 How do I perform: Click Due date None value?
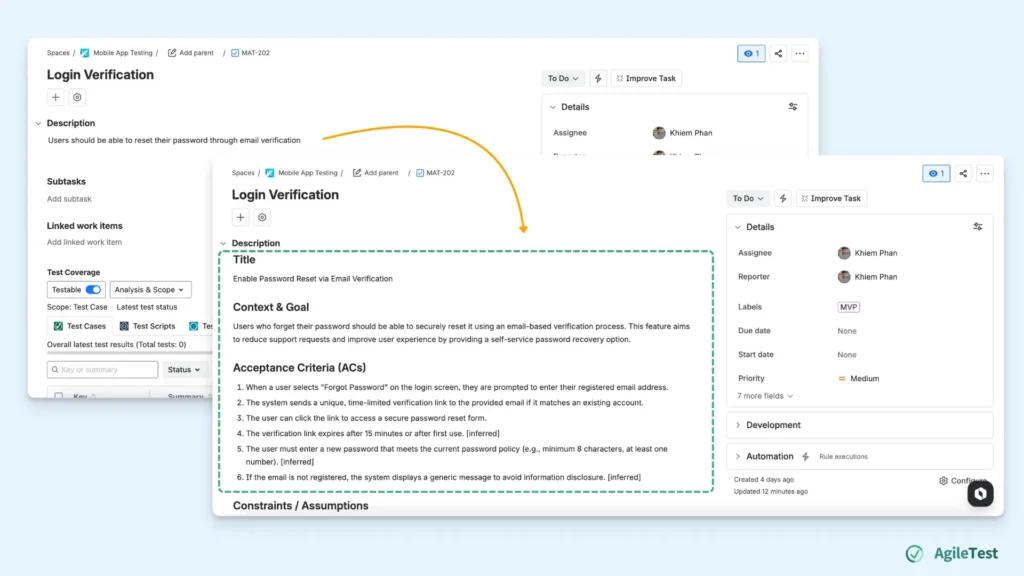coord(847,331)
